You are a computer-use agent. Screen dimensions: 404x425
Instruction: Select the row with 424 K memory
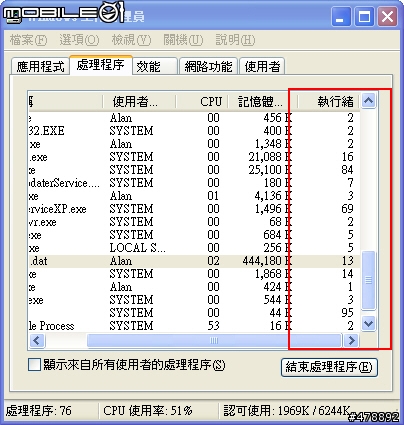[x=195, y=287]
